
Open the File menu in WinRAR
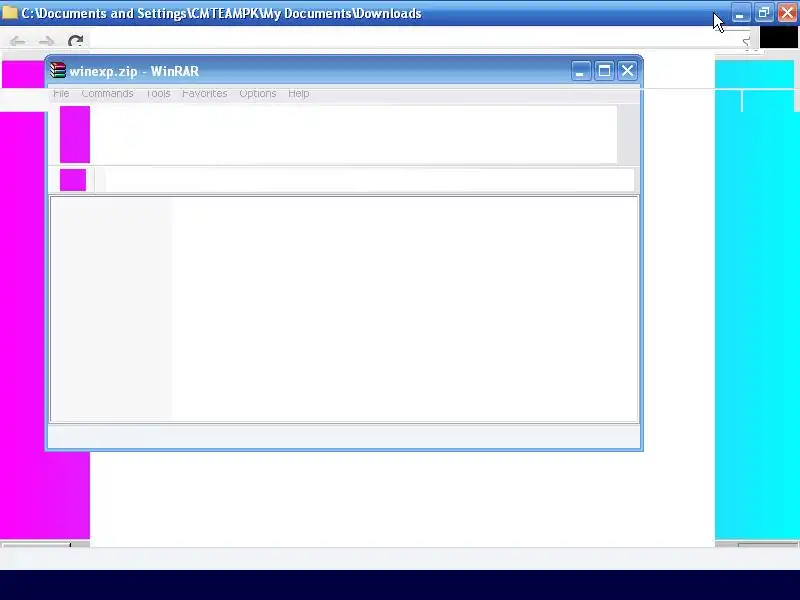point(61,94)
